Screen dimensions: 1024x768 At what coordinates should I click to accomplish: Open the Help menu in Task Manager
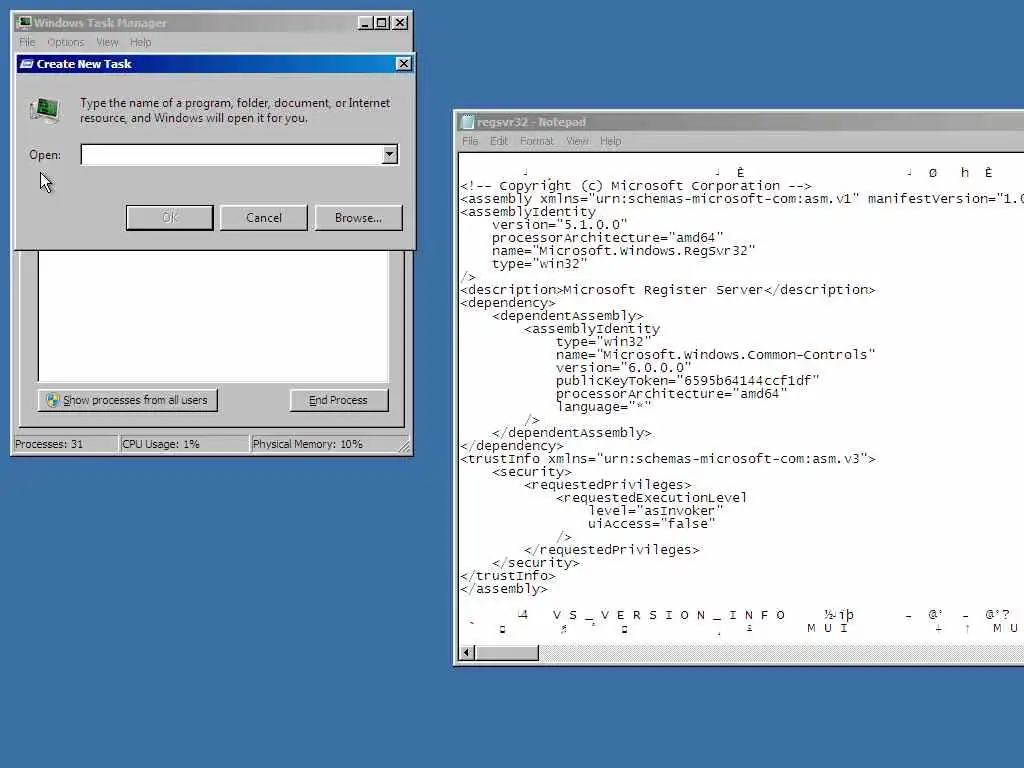[140, 42]
